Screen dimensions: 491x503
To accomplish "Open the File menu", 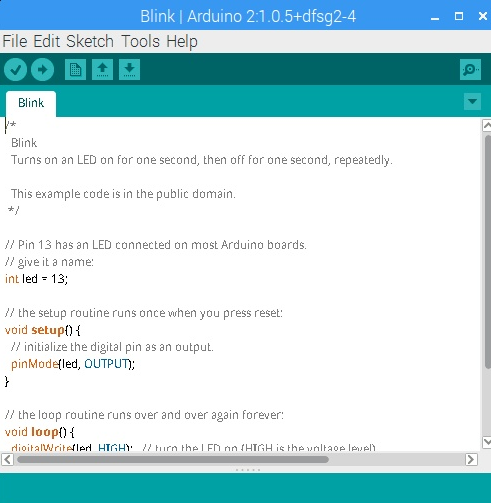I will [15, 41].
